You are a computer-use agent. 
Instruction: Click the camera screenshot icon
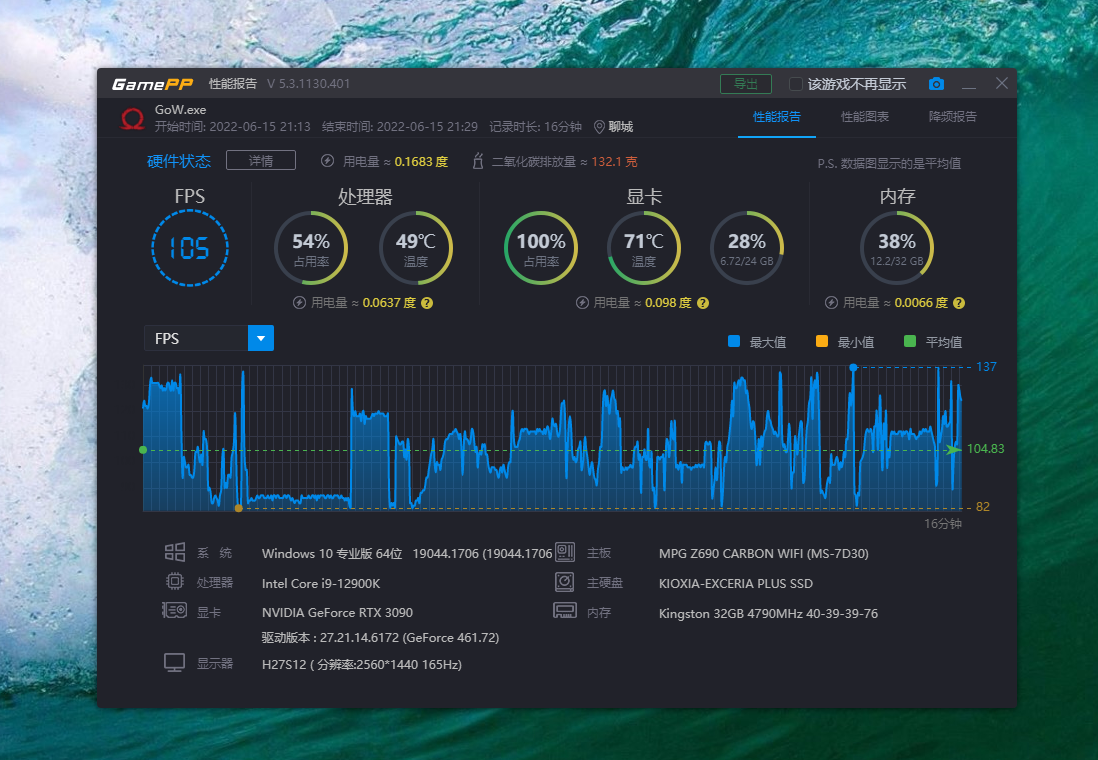[x=936, y=84]
